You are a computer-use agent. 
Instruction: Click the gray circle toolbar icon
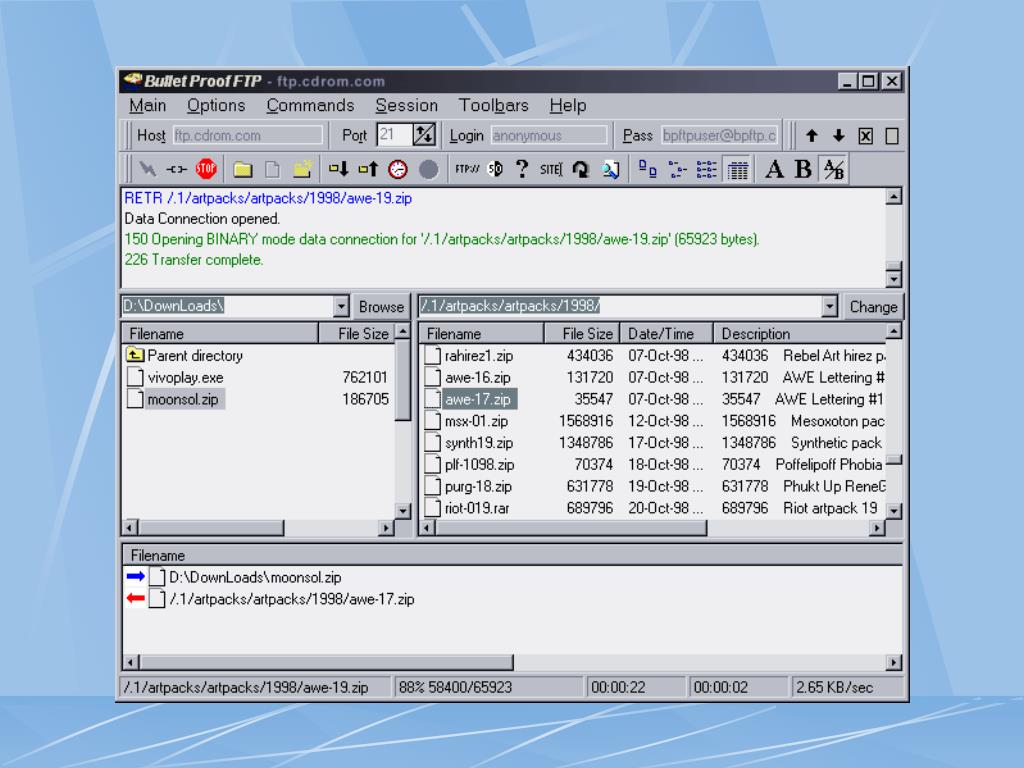click(428, 170)
